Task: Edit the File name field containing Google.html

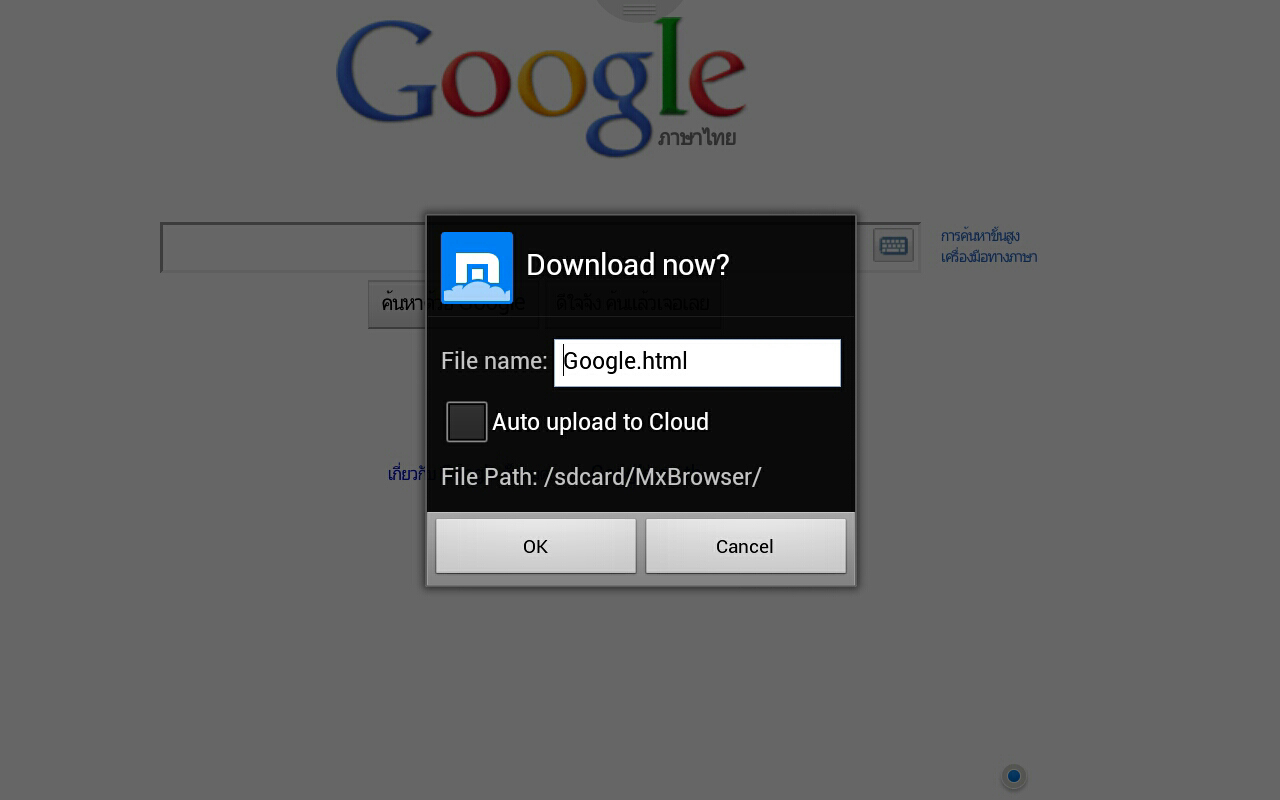Action: pyautogui.click(x=697, y=362)
